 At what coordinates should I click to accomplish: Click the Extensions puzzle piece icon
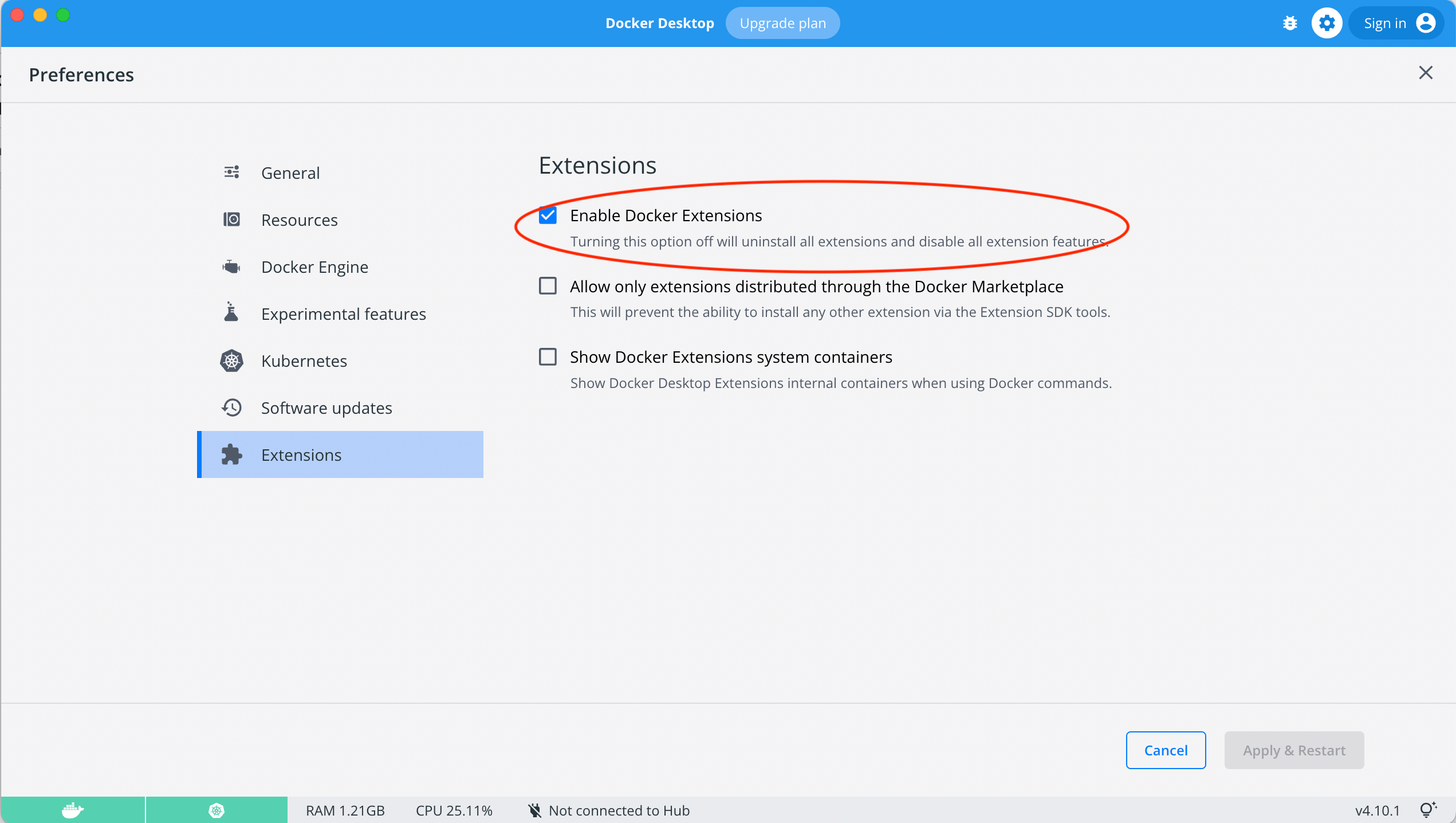coord(231,454)
